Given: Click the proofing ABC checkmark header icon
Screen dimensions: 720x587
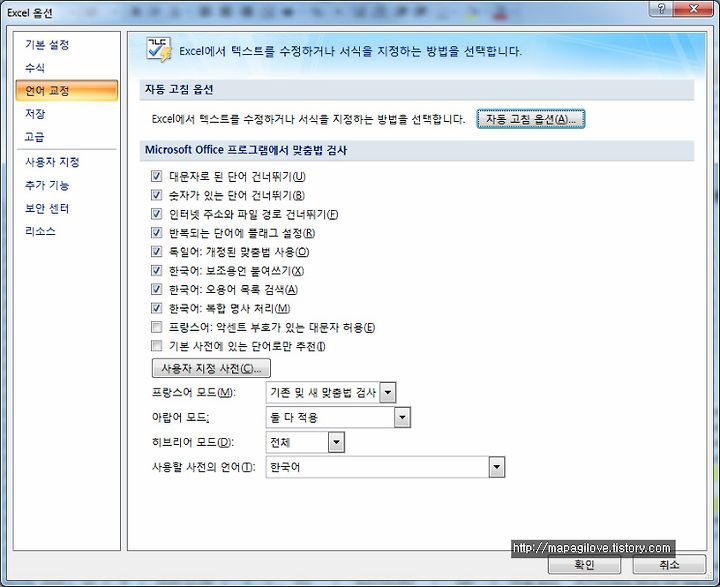Looking at the screenshot, I should click(x=159, y=50).
